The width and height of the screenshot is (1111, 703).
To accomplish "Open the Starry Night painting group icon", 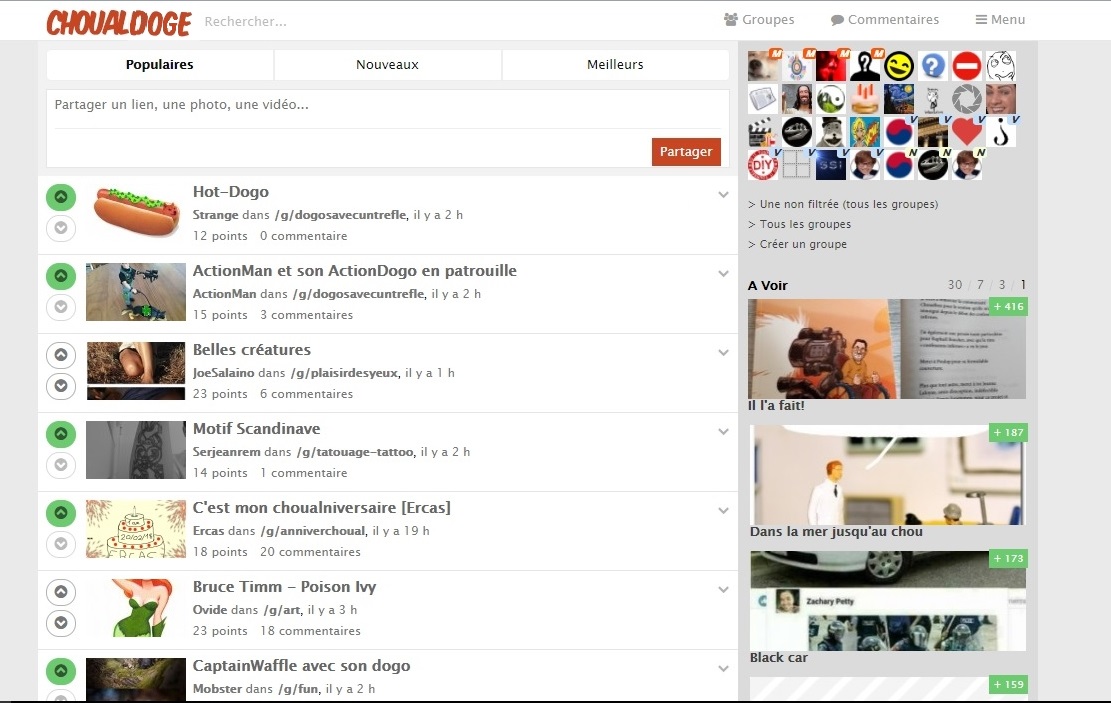I will coord(899,99).
